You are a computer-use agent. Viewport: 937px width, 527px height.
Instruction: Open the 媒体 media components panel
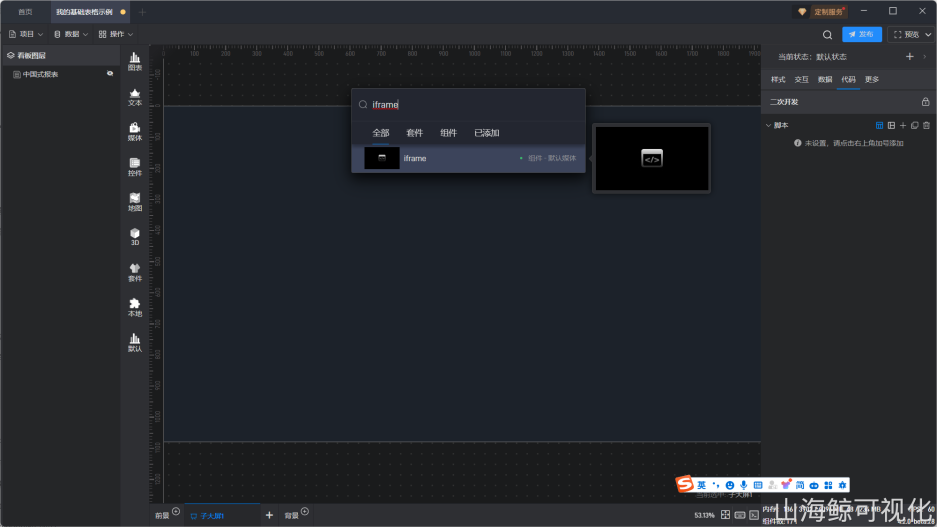coord(135,132)
